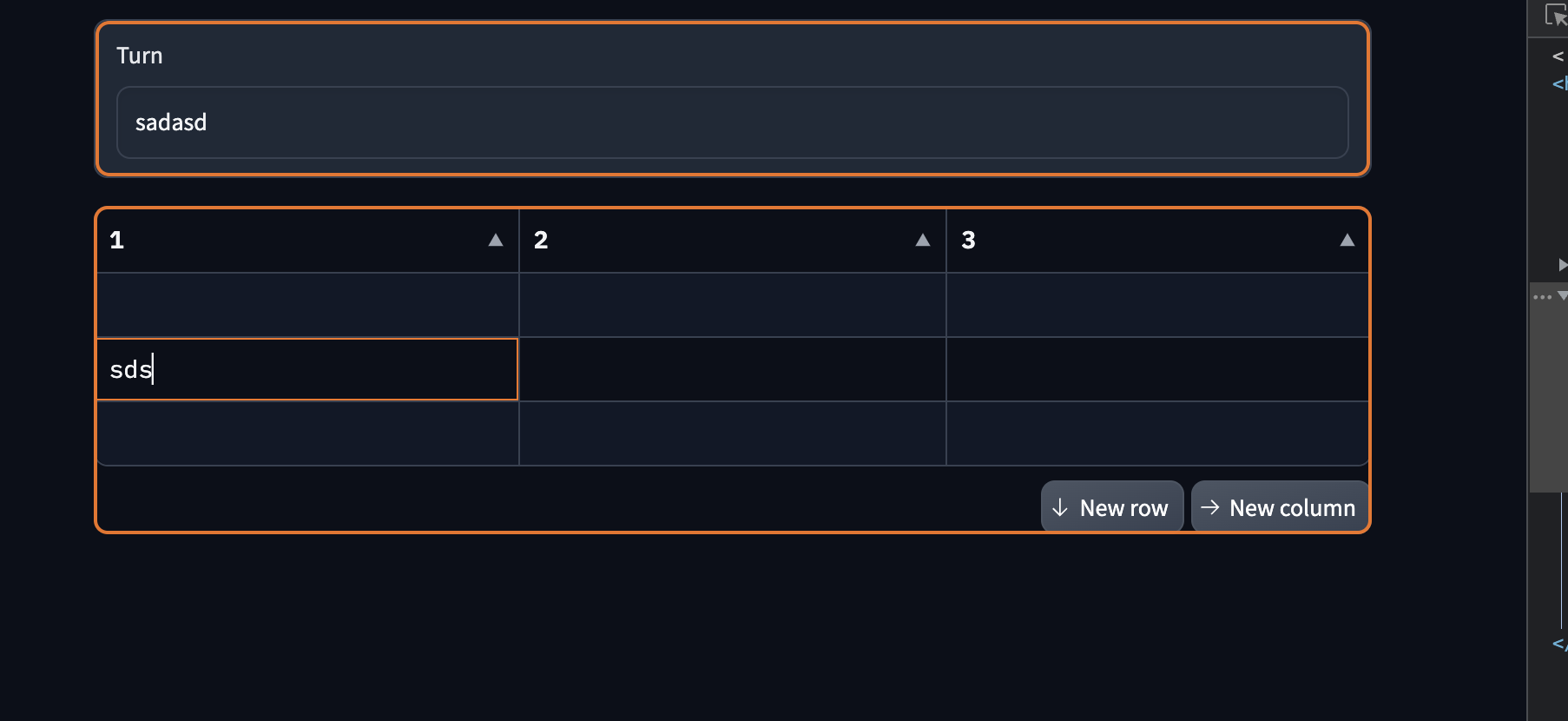Select the empty bottom cell of column 1
1568x721 pixels.
pos(306,433)
